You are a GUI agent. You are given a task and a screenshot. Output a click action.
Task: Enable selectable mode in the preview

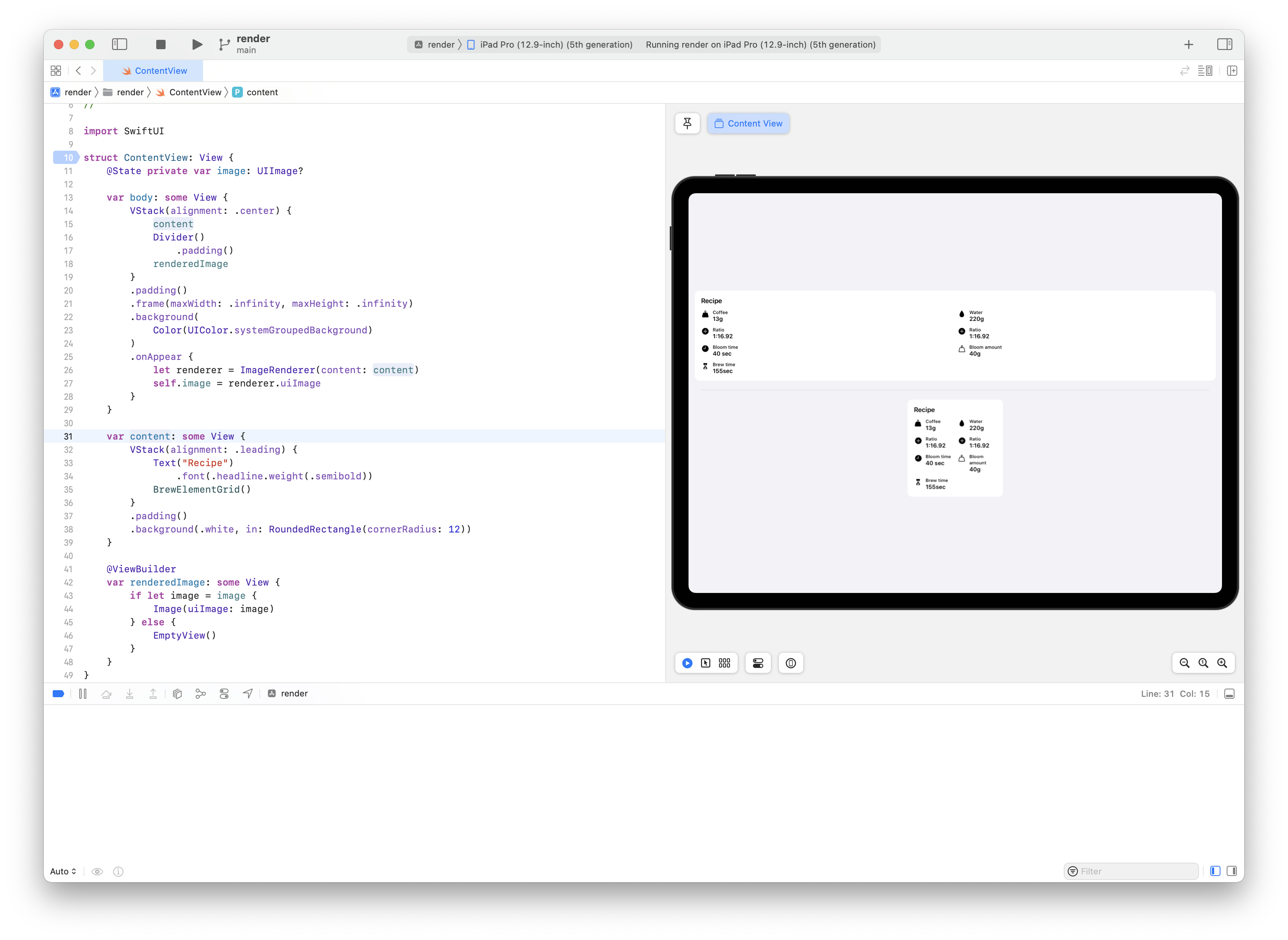pos(705,663)
